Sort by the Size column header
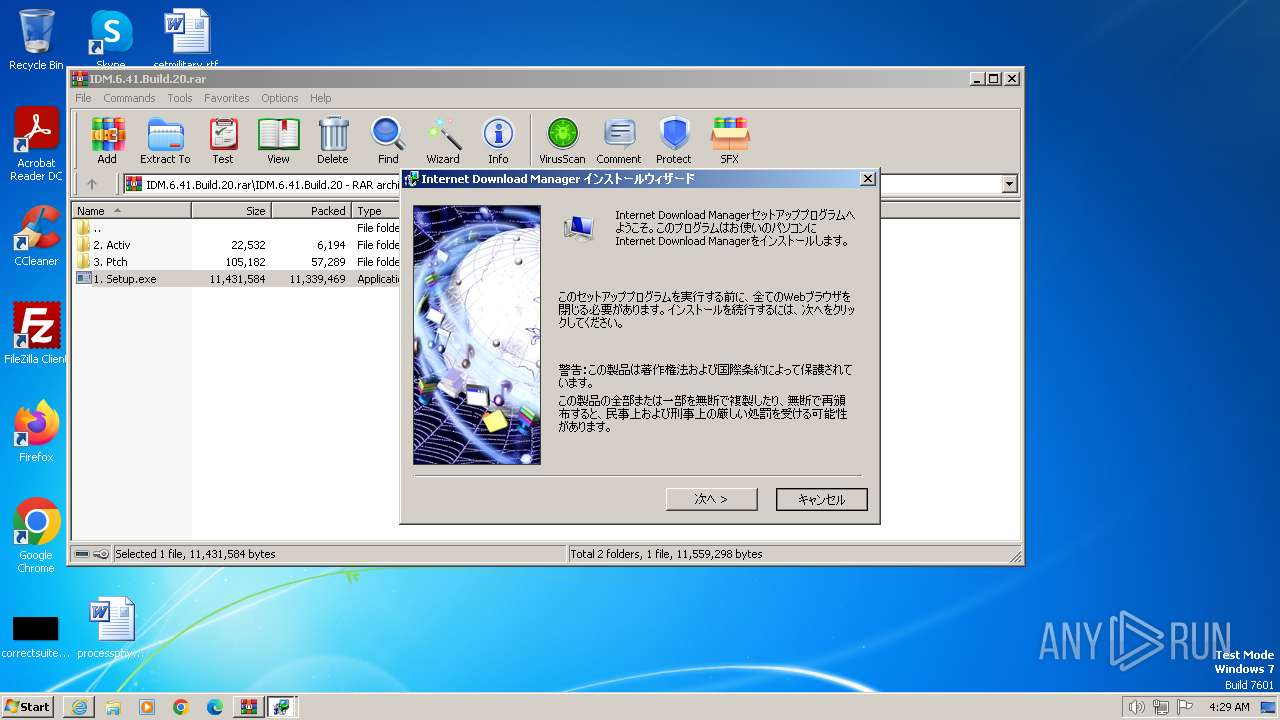1280x720 pixels. point(231,211)
